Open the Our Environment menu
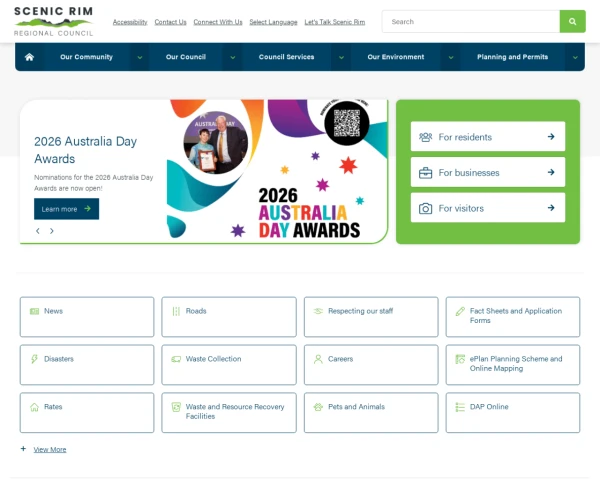Viewport: 600px width, 480px height. click(396, 57)
